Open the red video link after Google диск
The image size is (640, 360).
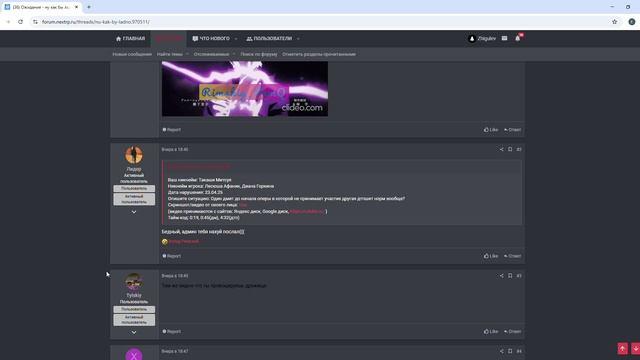307,211
